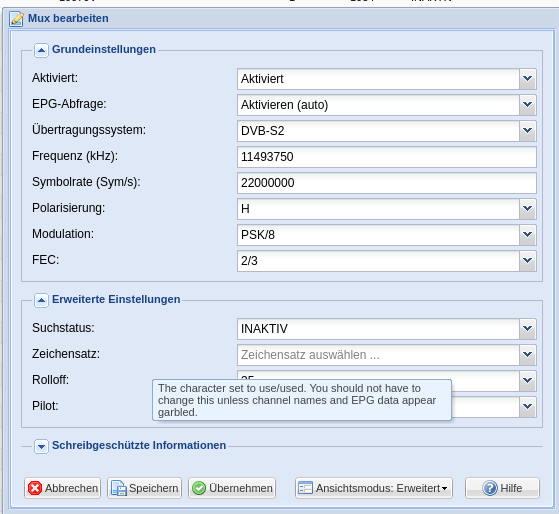Open the Ansichtsmodus: Erweitert menu
The height and width of the screenshot is (514, 559).
click(x=374, y=488)
